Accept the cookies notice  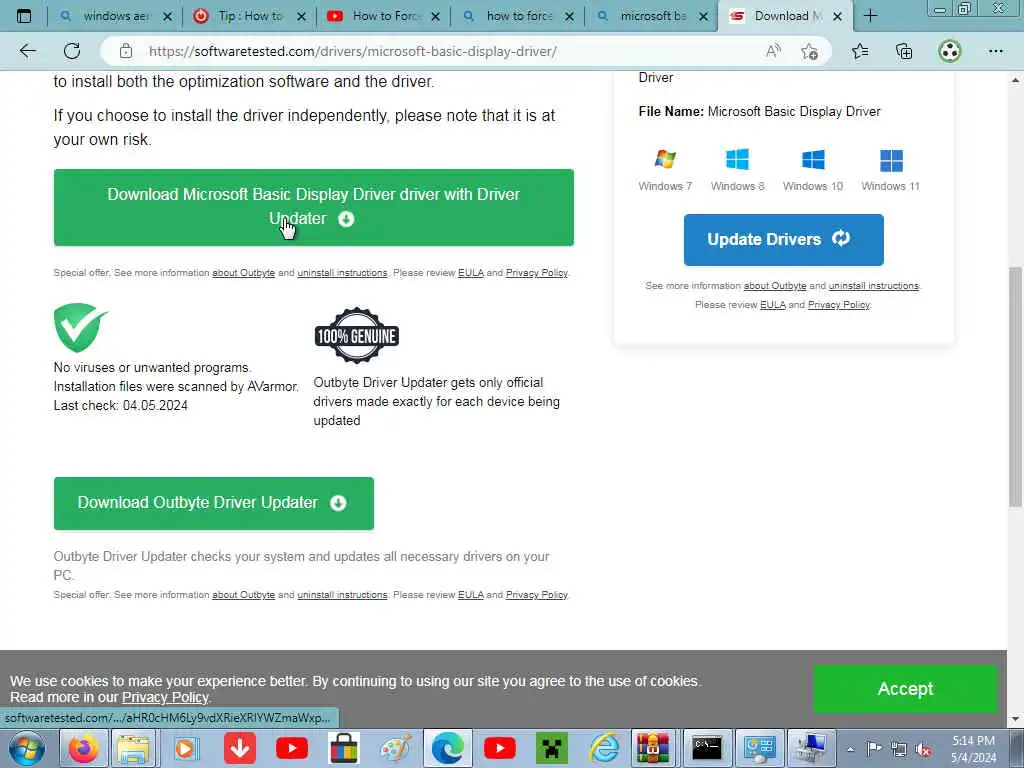(x=905, y=688)
